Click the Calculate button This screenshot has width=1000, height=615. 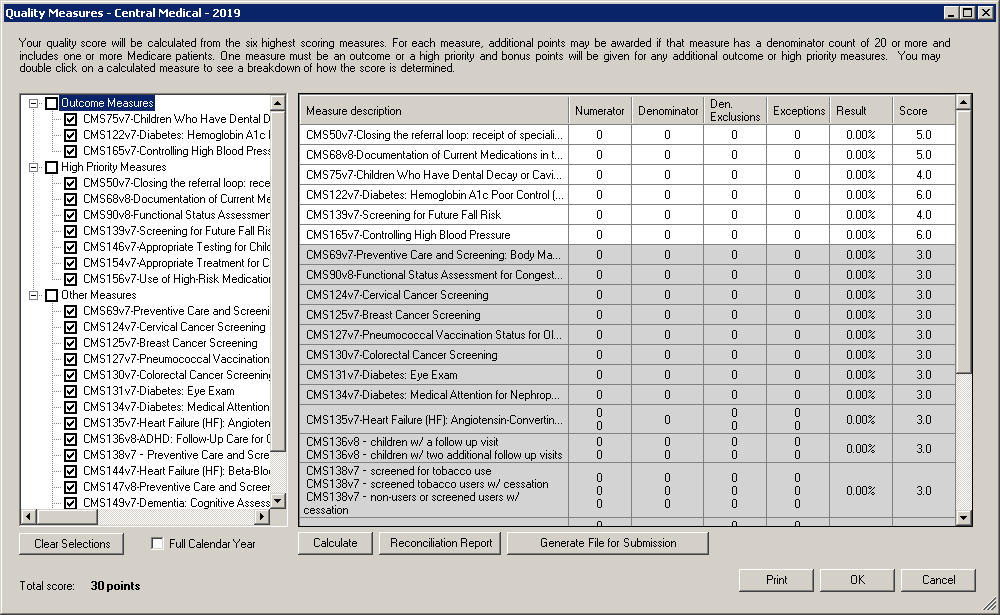coord(334,543)
